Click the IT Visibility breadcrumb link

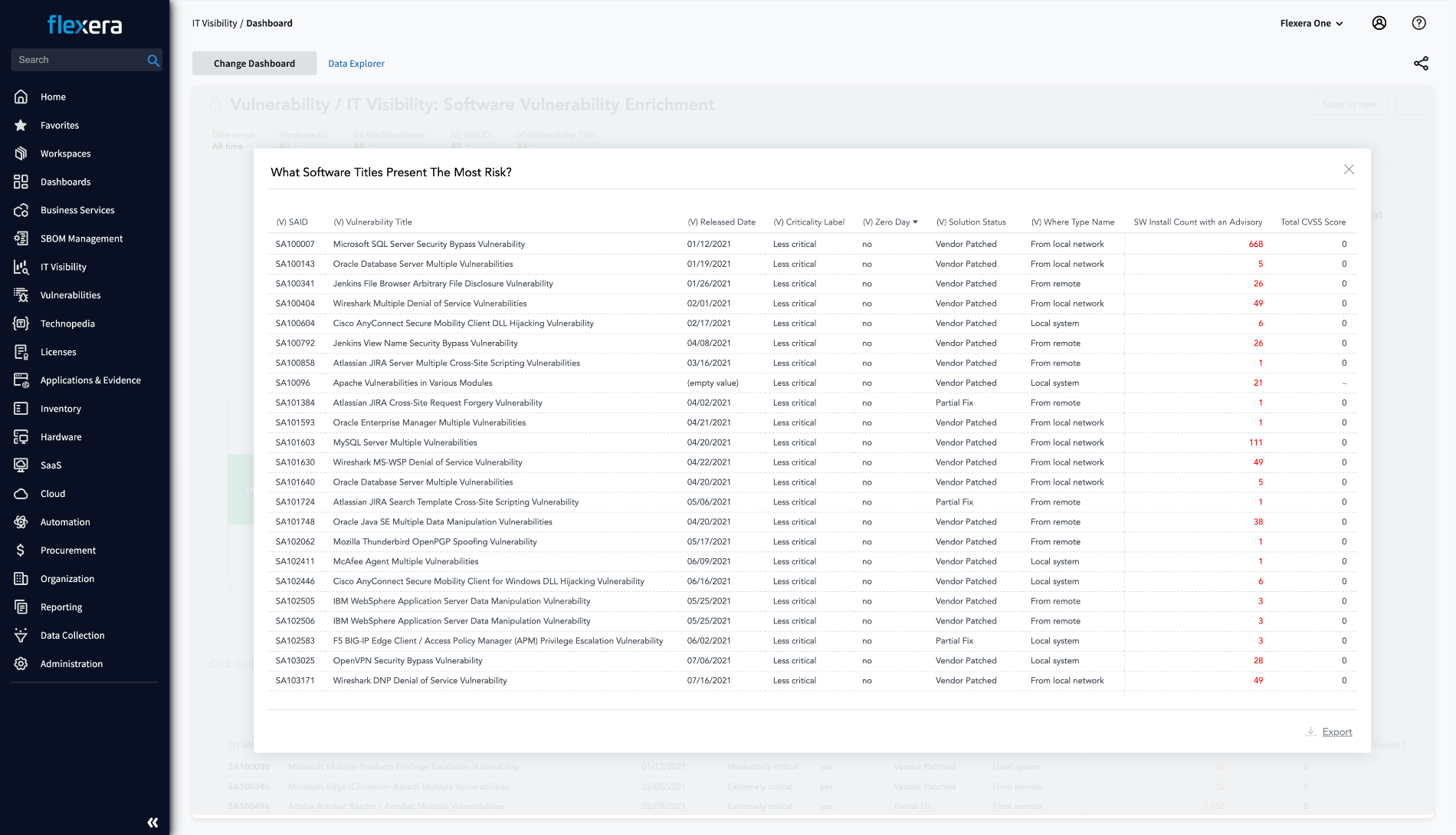pos(215,23)
